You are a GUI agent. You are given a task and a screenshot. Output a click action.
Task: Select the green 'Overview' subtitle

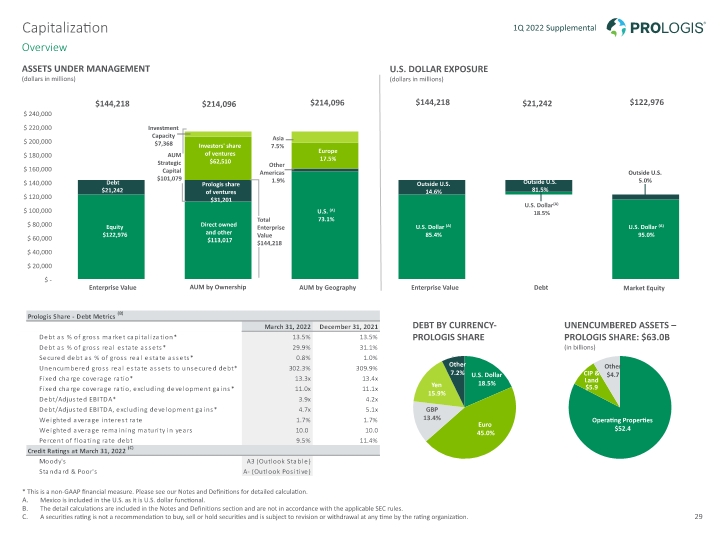[x=44, y=47]
